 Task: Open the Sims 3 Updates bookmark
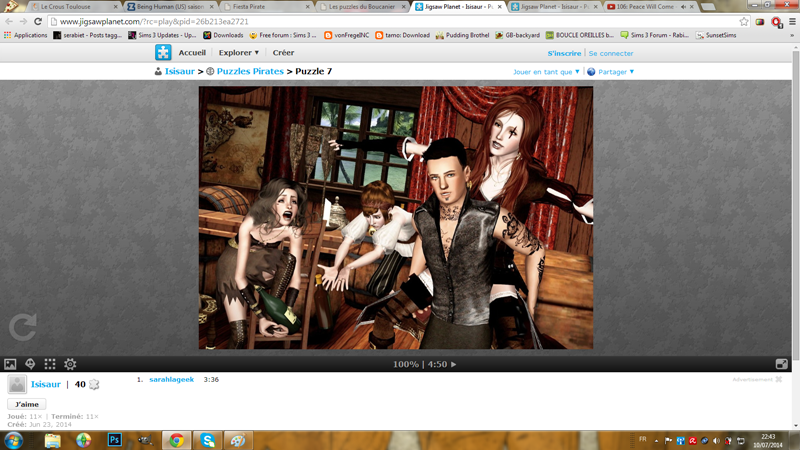pos(162,35)
